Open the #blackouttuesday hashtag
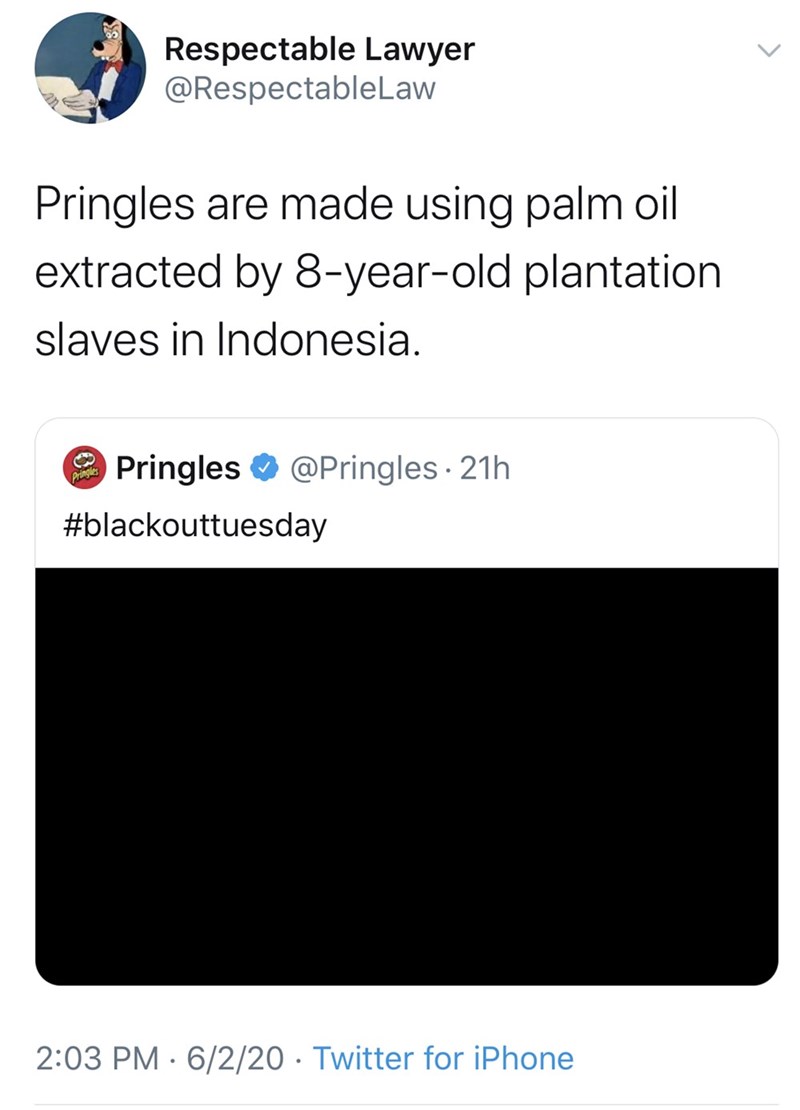Viewport: 800px width, 1110px height. (194, 524)
